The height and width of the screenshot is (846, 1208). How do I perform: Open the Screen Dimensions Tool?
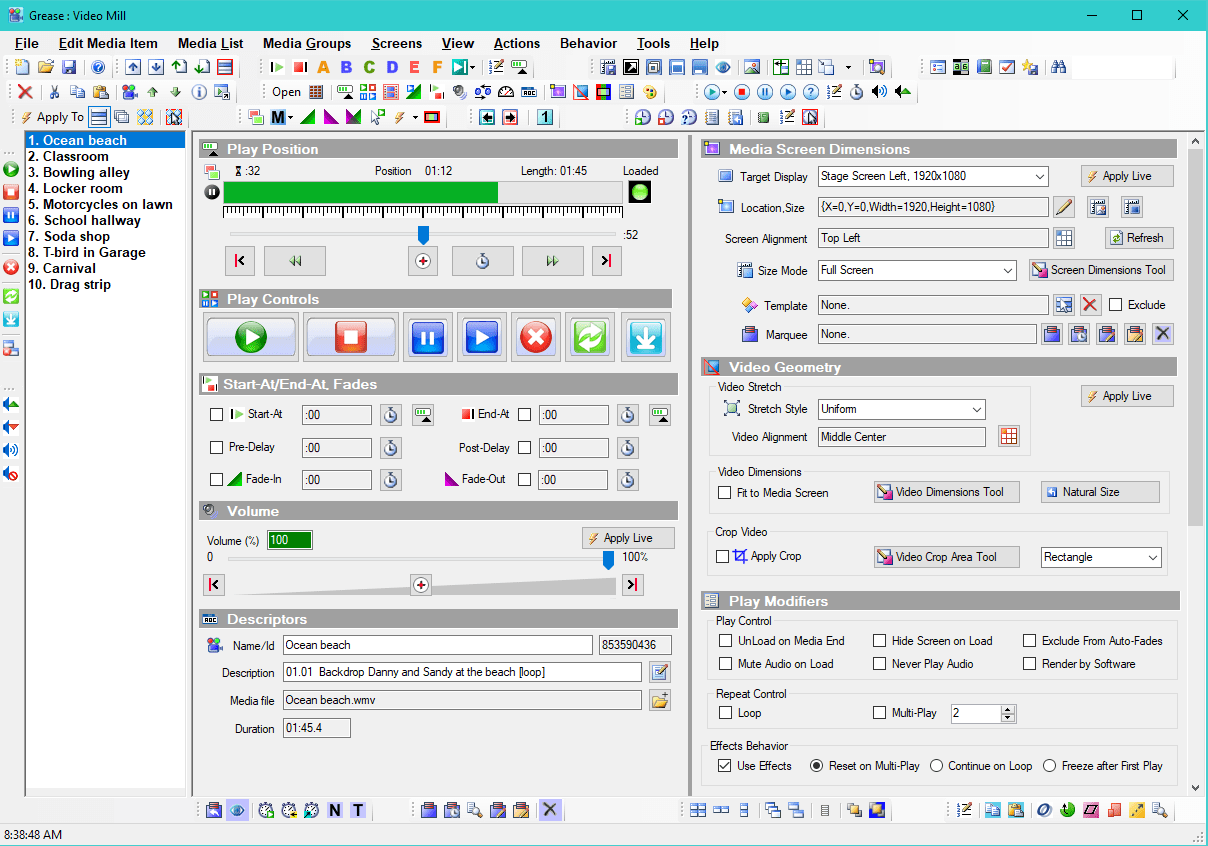pyautogui.click(x=1101, y=270)
